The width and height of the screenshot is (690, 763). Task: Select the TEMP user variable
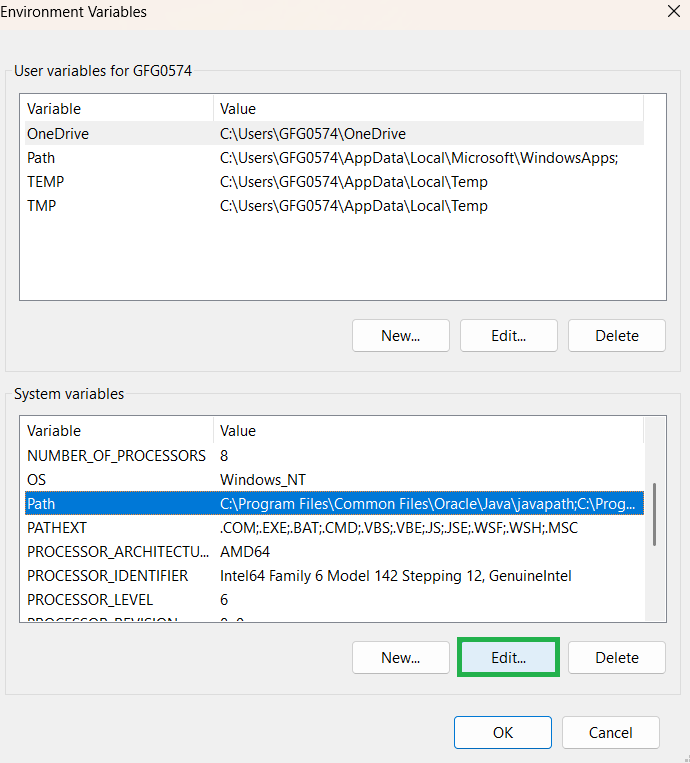click(x=45, y=182)
